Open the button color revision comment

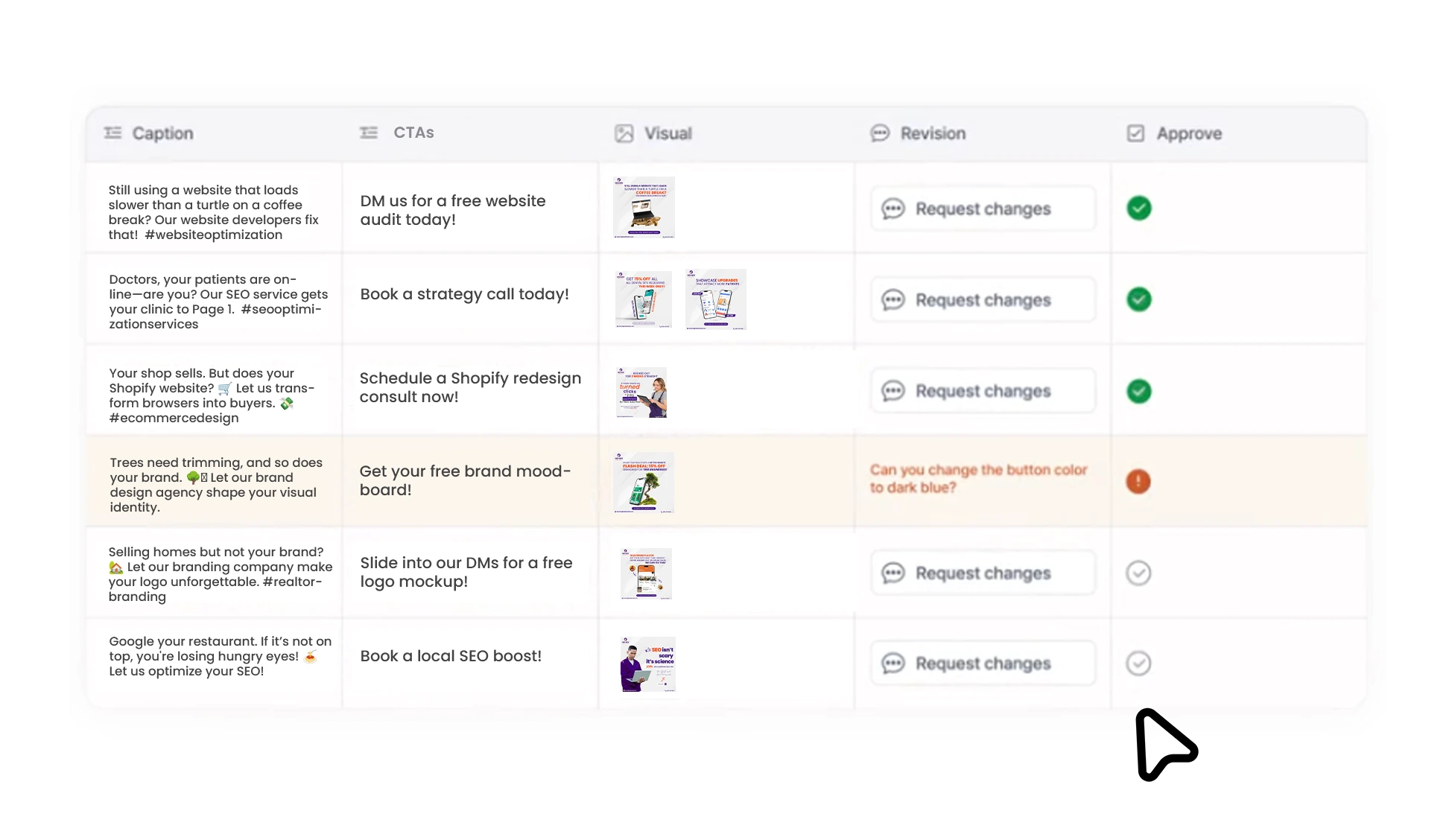979,479
